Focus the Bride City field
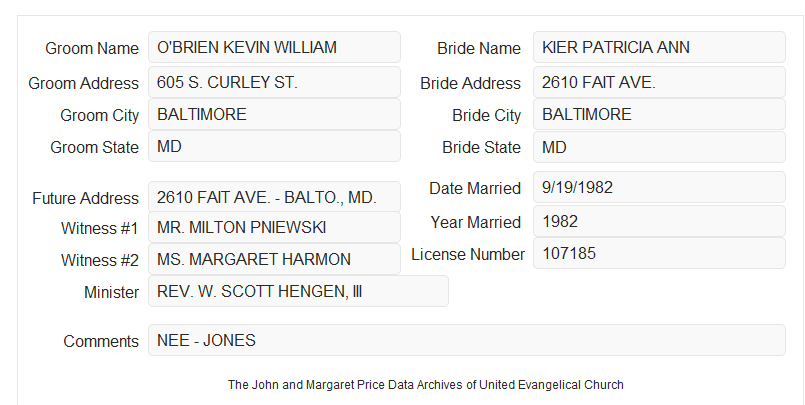The height and width of the screenshot is (405, 805). click(x=659, y=114)
